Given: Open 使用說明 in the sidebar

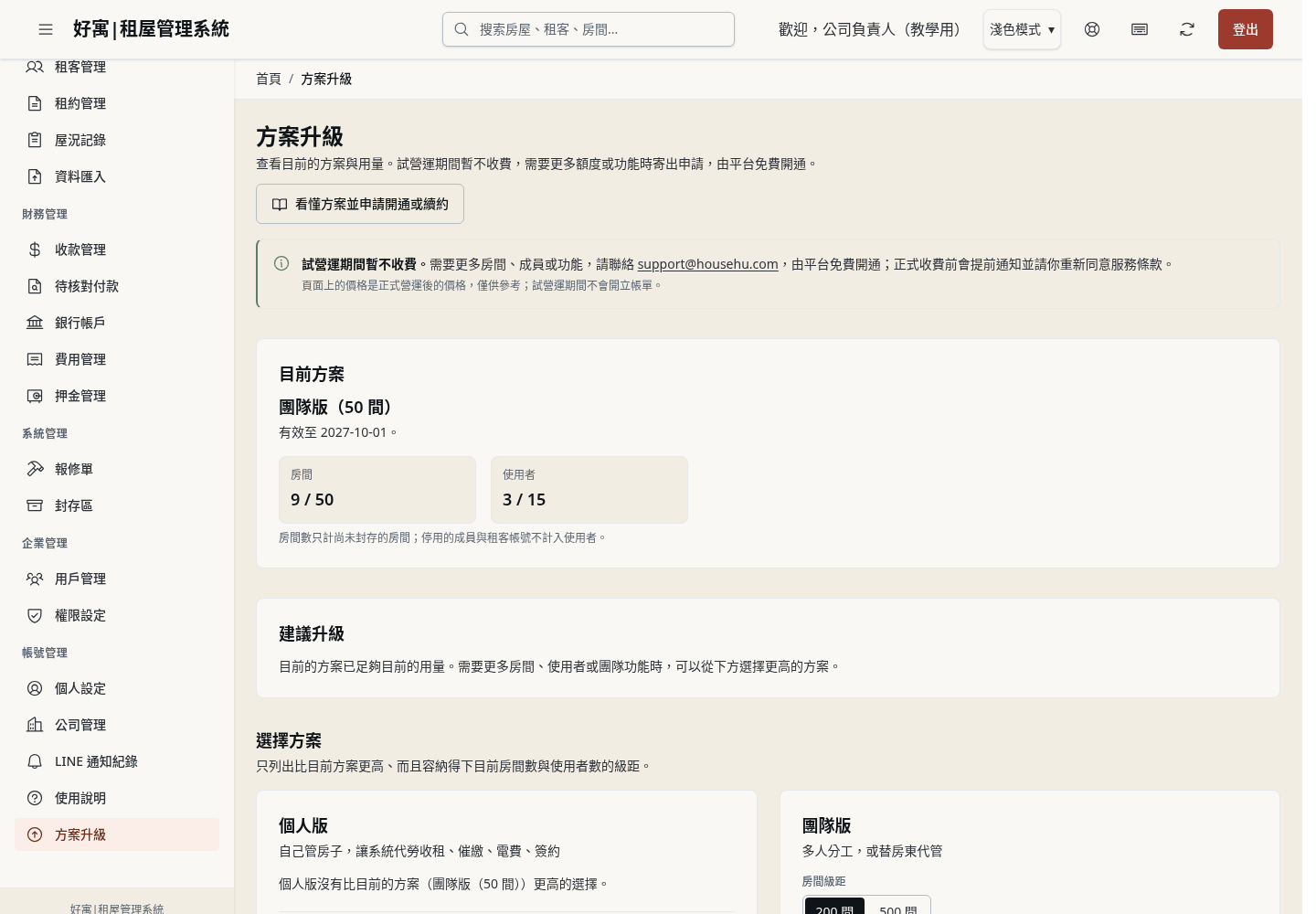Looking at the screenshot, I should click(117, 798).
